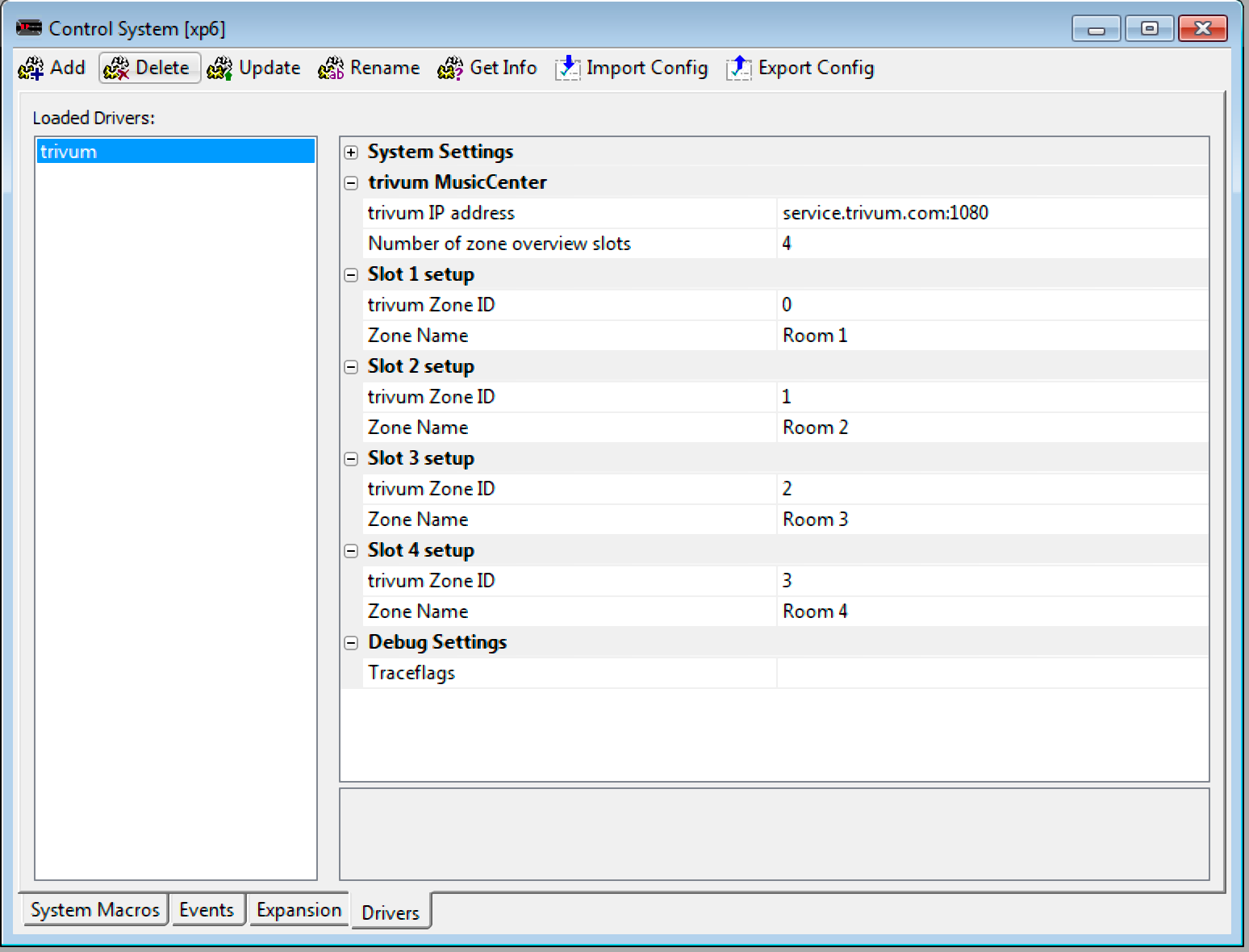Select the trivum IP address property label

(441, 213)
